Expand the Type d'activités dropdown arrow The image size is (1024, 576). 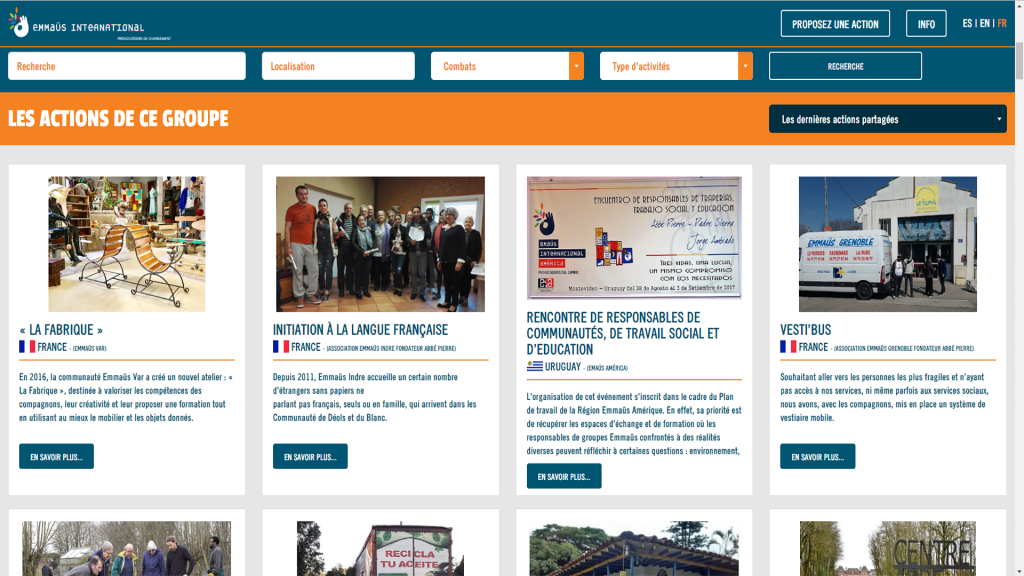click(x=745, y=66)
